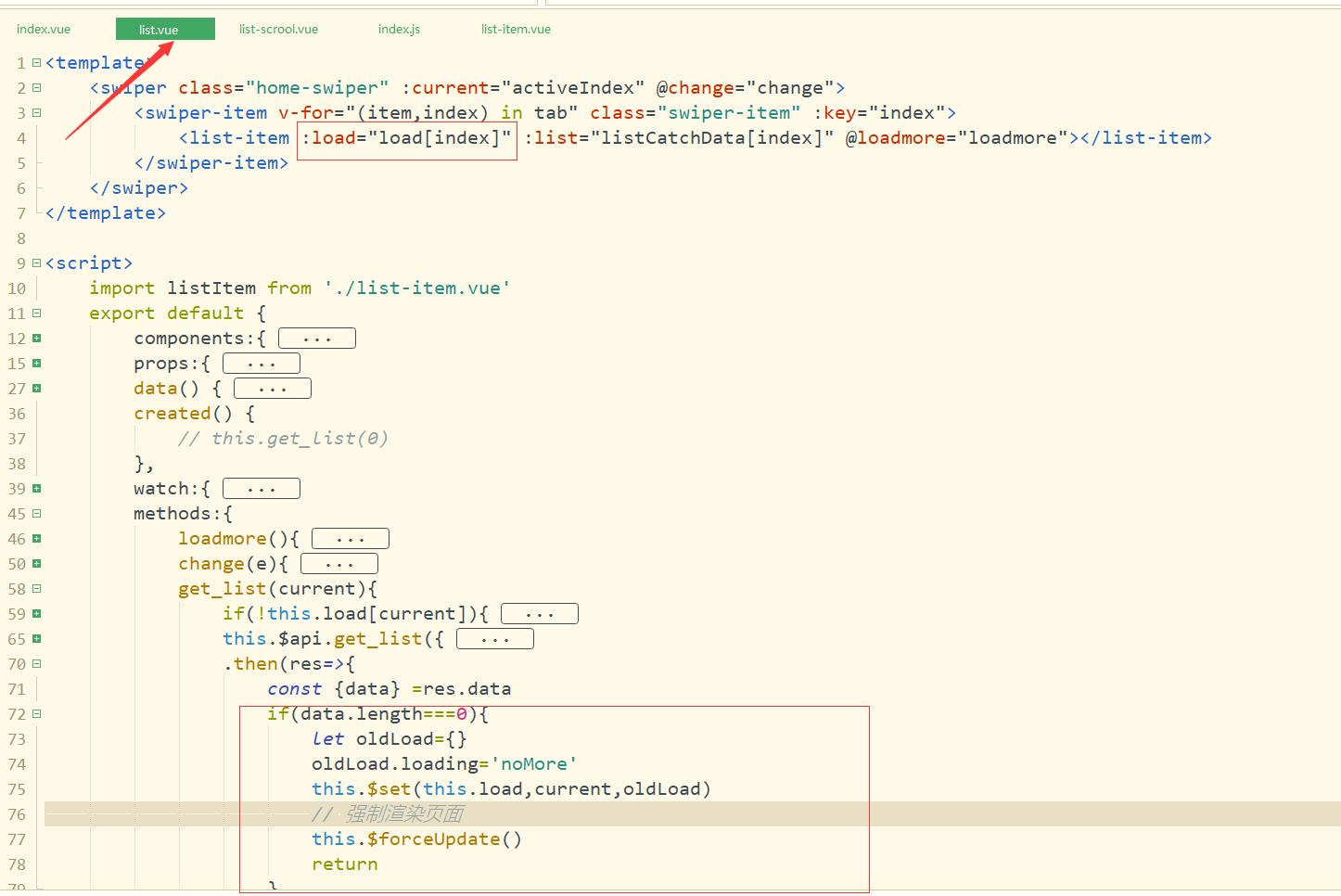The image size is (1341, 896).
Task: Click the commented this.get_list(0) line
Action: [x=283, y=439]
